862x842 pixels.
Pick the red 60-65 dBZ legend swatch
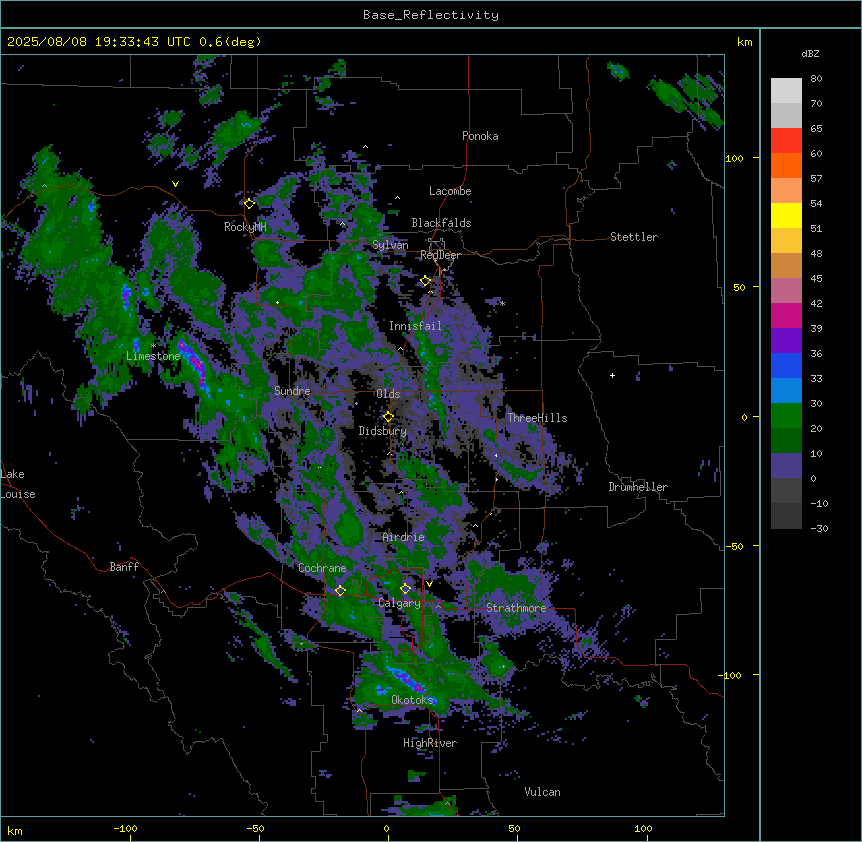click(786, 141)
